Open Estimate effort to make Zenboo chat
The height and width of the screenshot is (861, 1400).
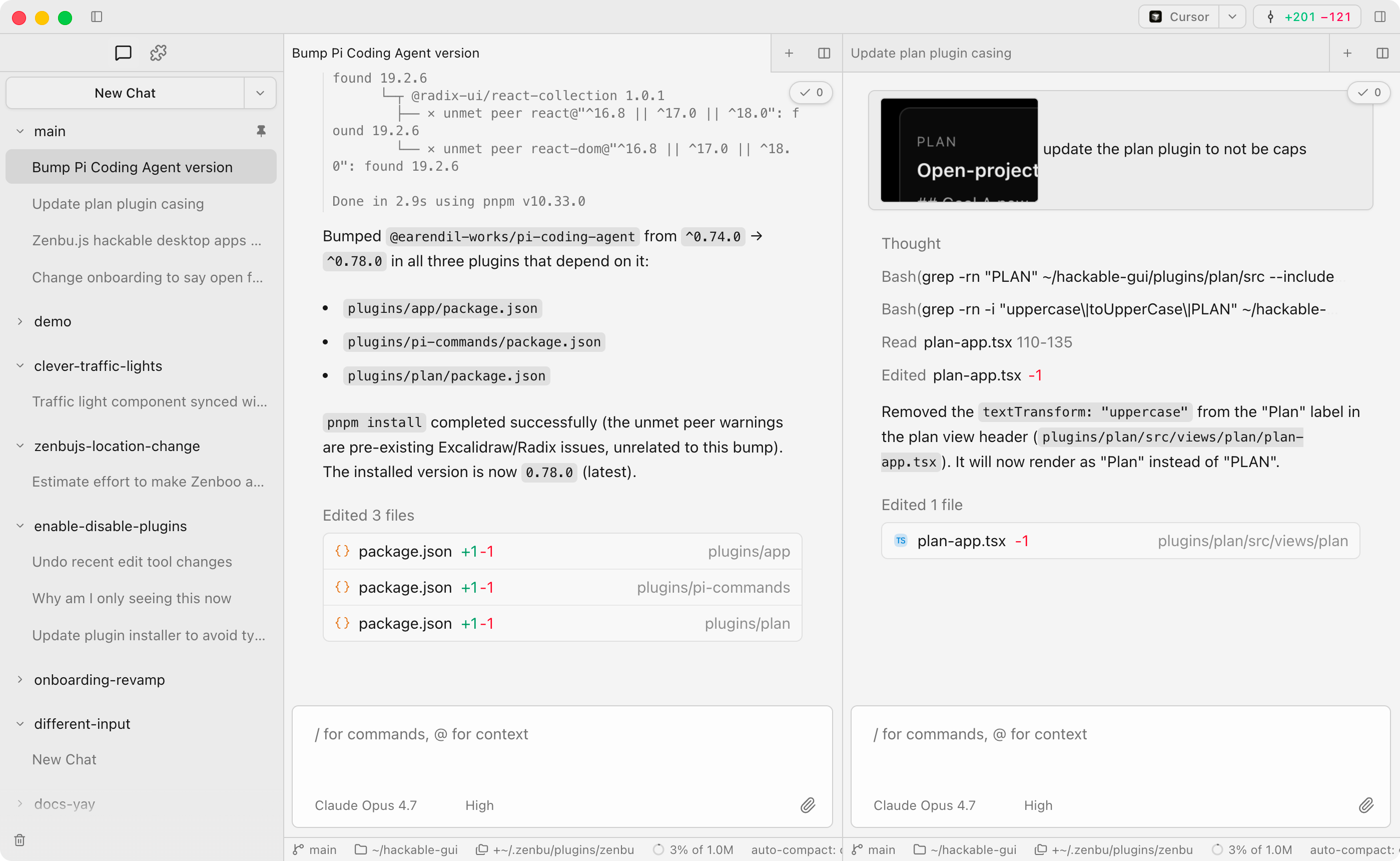click(141, 482)
